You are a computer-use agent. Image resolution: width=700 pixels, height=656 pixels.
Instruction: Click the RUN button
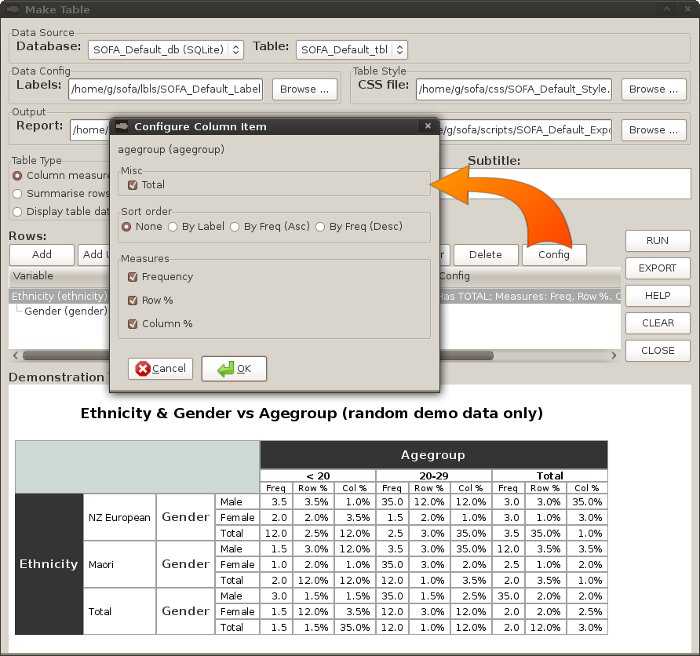click(x=658, y=241)
